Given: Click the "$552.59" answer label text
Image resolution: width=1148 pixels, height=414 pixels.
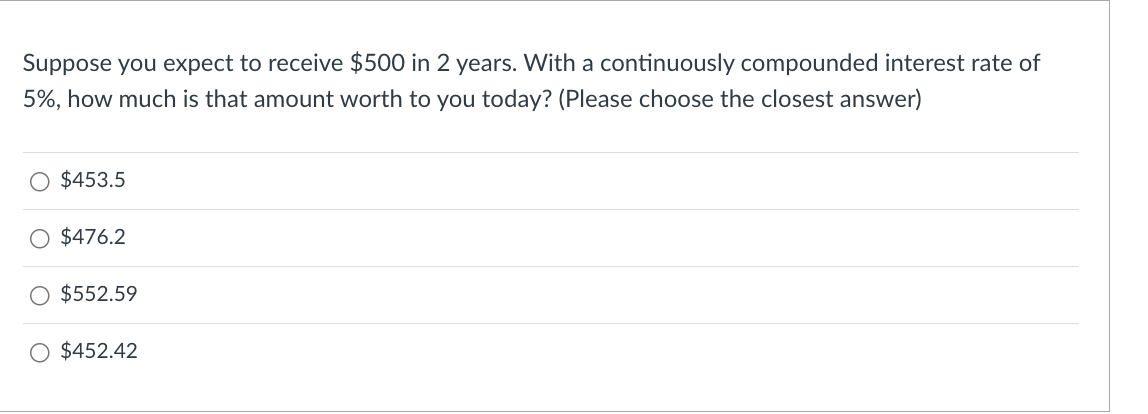Looking at the screenshot, I should pyautogui.click(x=99, y=295).
